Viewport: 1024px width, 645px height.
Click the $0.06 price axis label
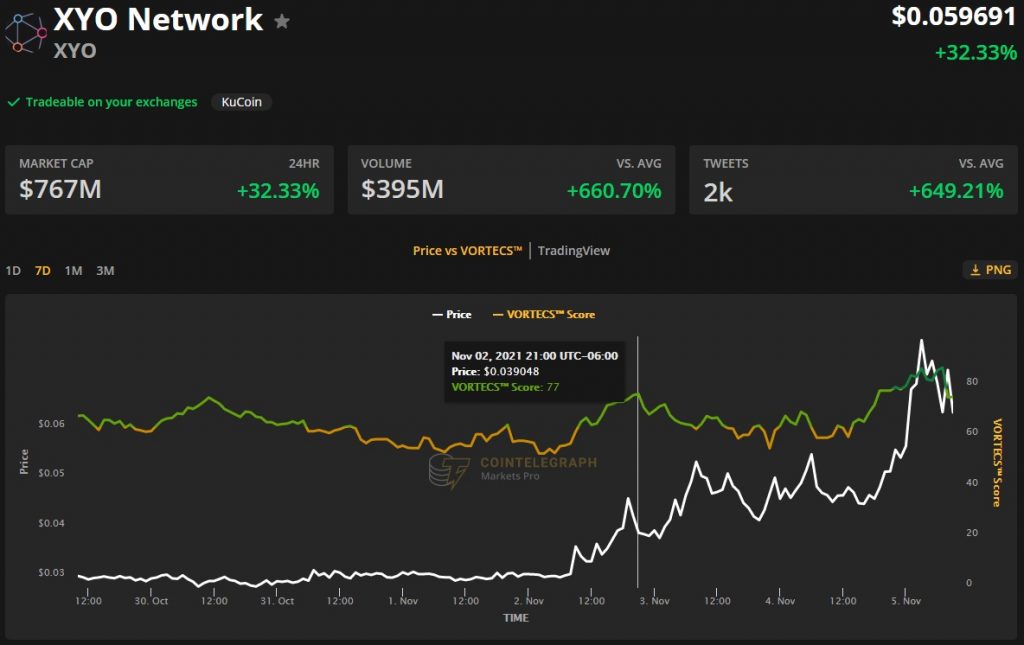click(52, 424)
